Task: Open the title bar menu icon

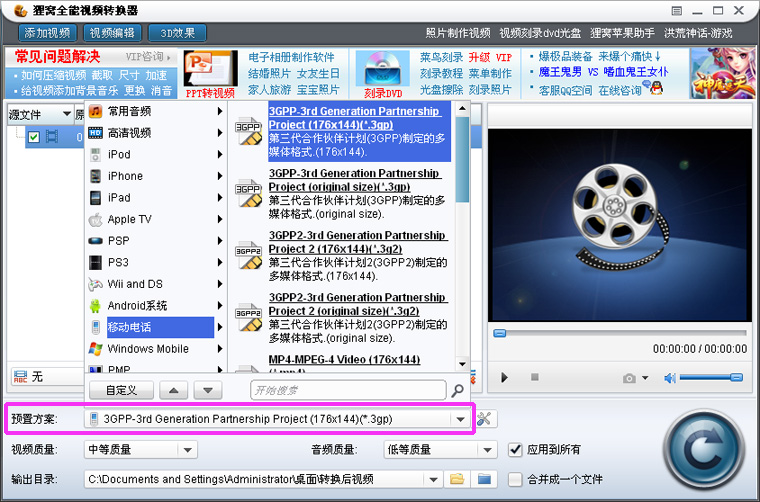Action: click(x=677, y=11)
